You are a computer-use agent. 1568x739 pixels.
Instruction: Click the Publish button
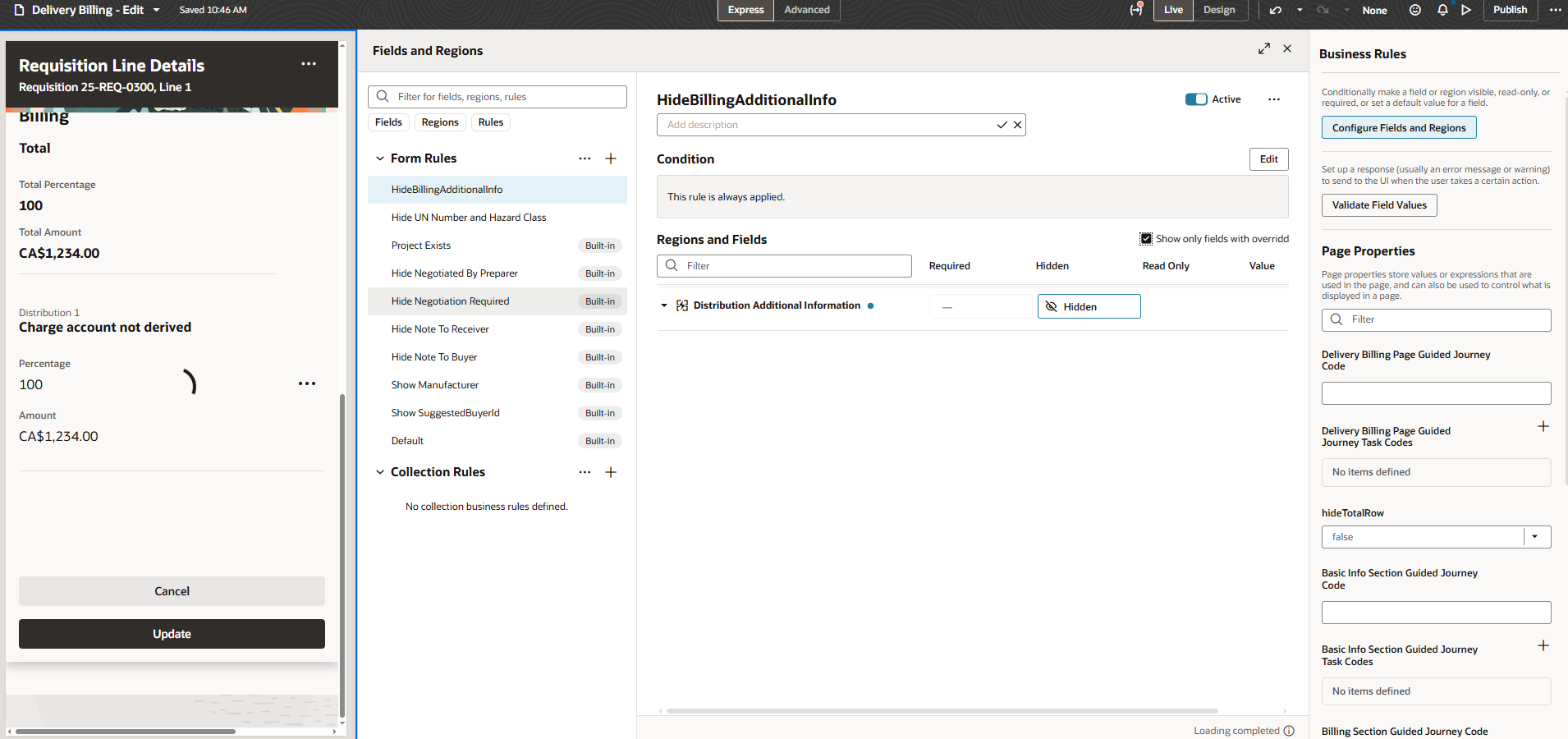coord(1510,10)
